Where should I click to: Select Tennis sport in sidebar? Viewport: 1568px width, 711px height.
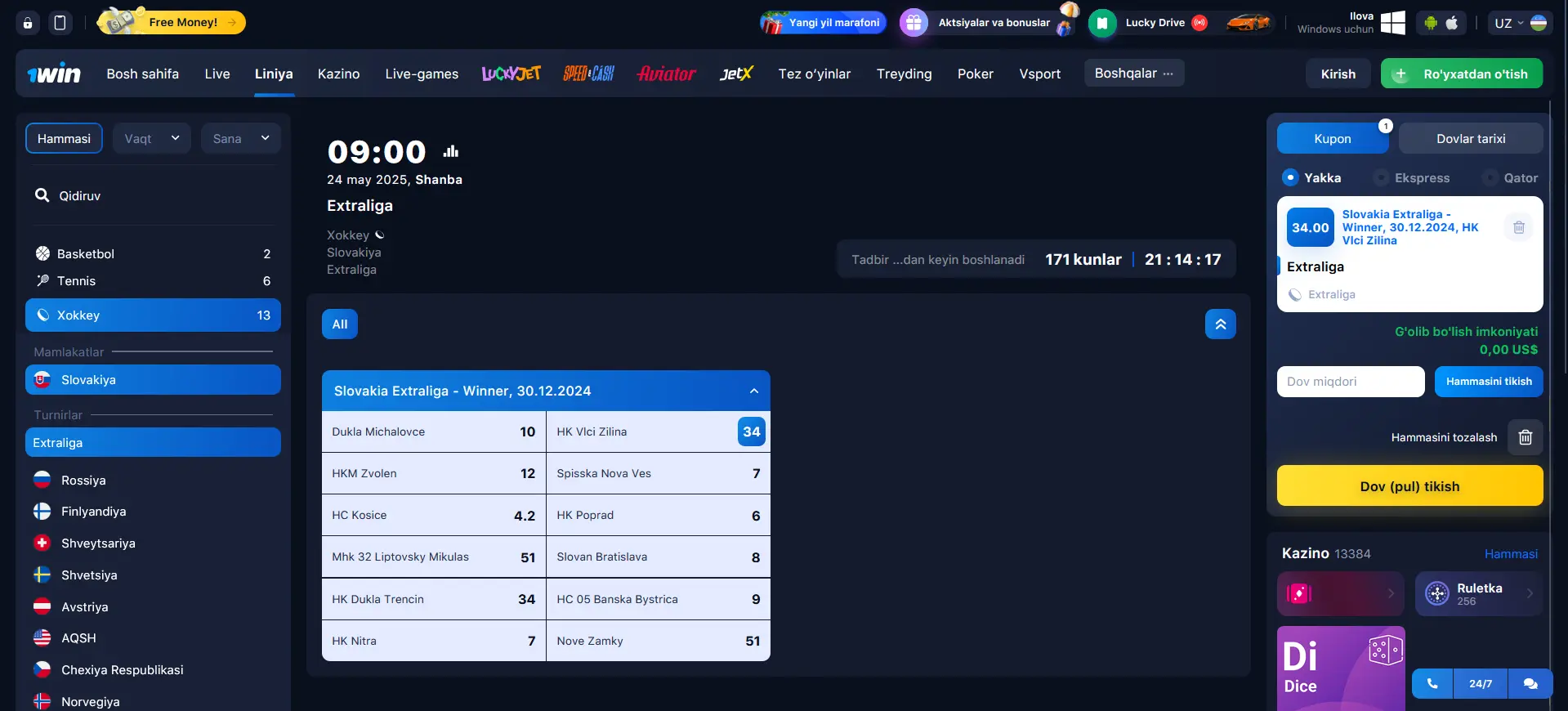(153, 281)
